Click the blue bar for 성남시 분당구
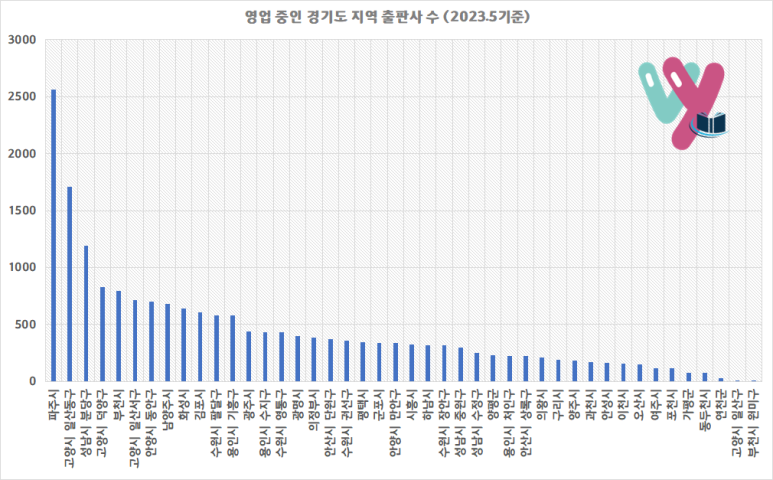This screenshot has width=773, height=480. (x=86, y=313)
